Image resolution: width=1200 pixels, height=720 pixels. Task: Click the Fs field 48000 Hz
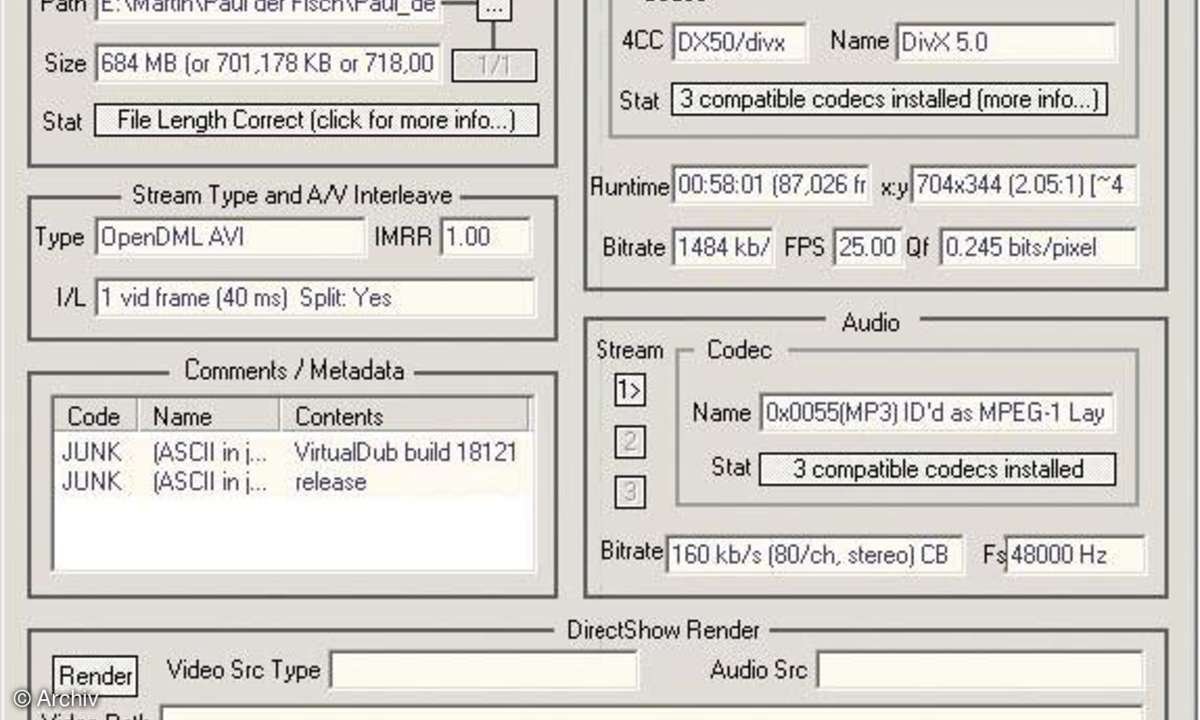click(x=1076, y=554)
